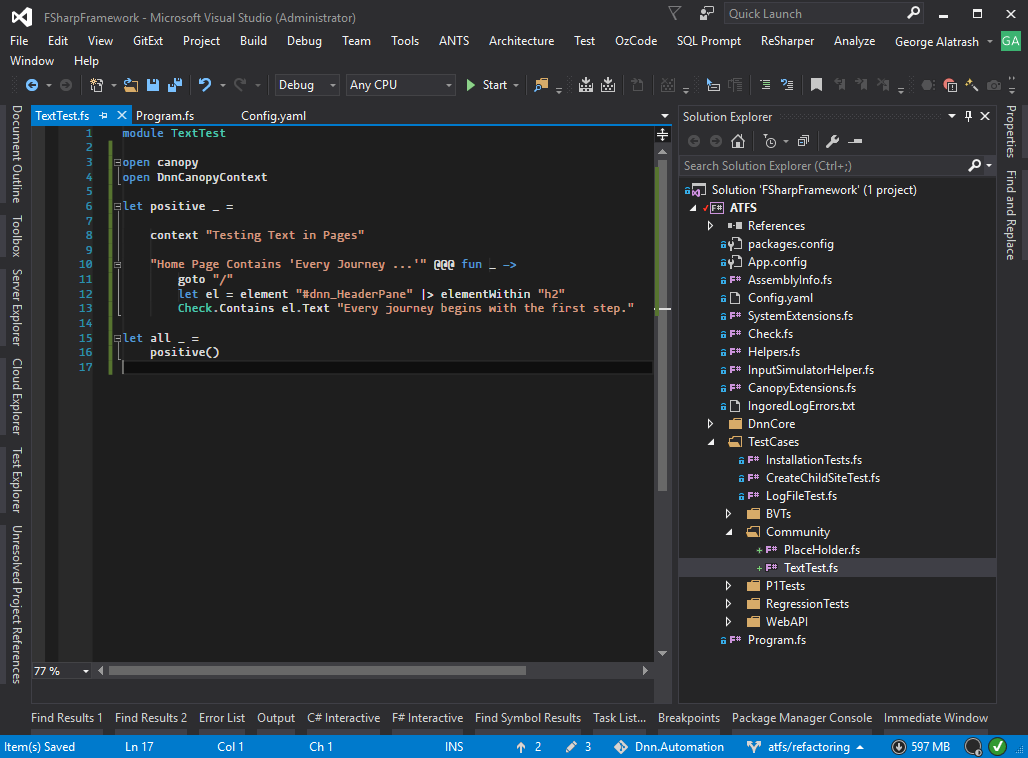
Task: Click the split editor handle above the scrollbar
Action: (663, 134)
